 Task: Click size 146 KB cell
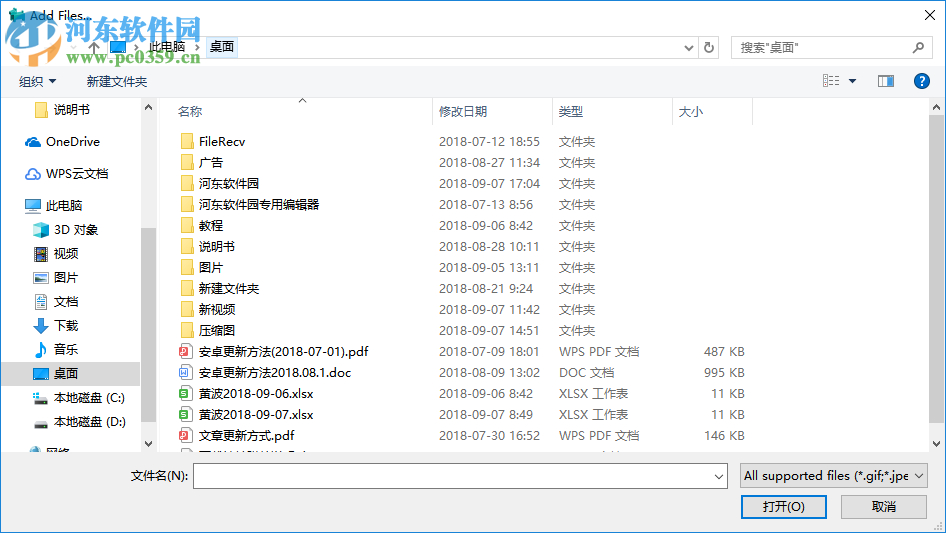coord(724,436)
